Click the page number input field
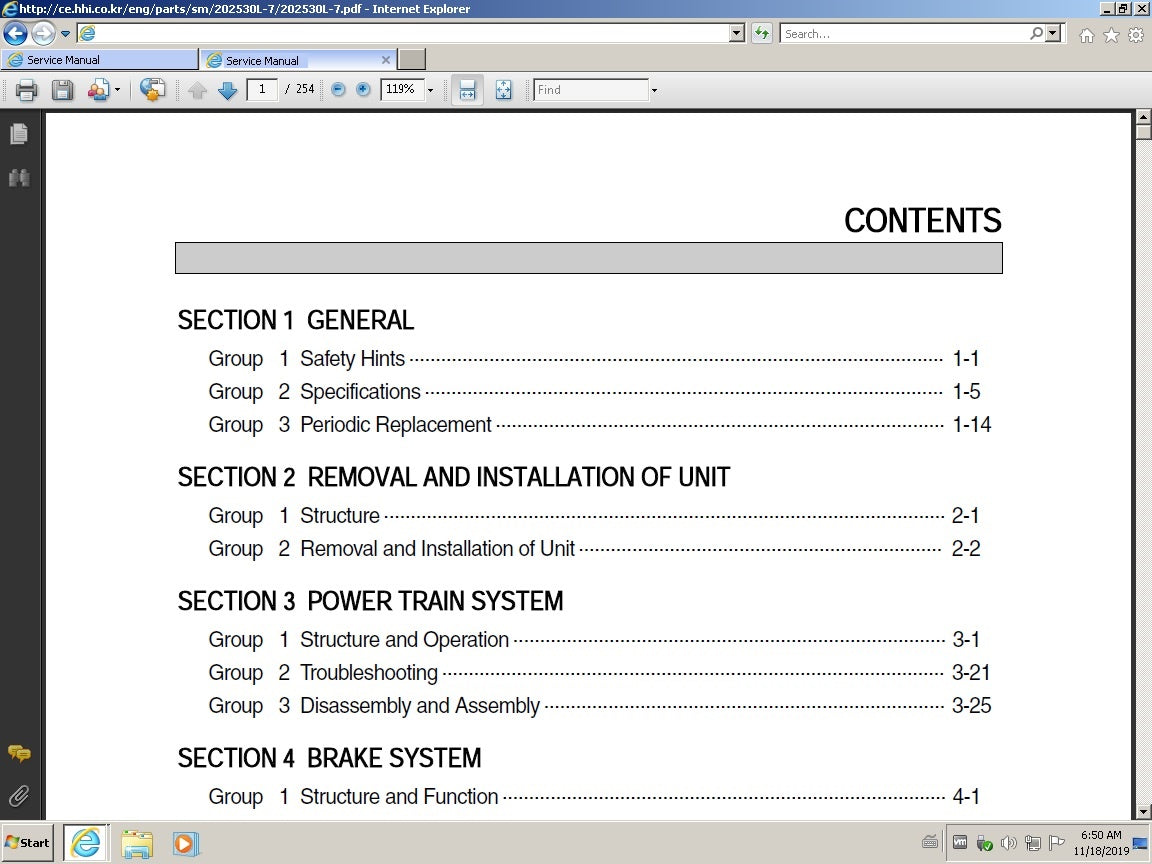Viewport: 1152px width, 864px height. point(261,90)
